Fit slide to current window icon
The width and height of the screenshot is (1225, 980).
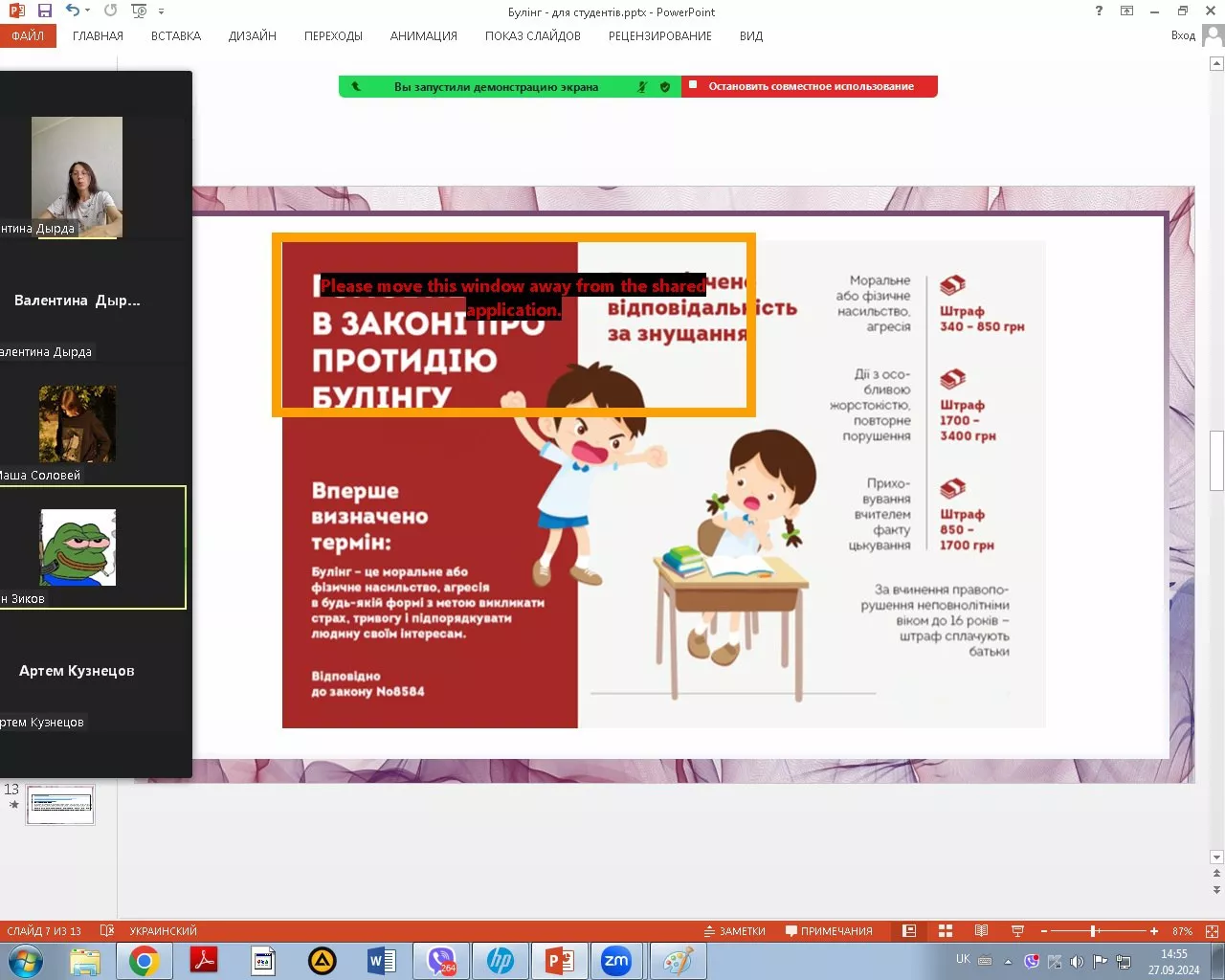(1212, 931)
